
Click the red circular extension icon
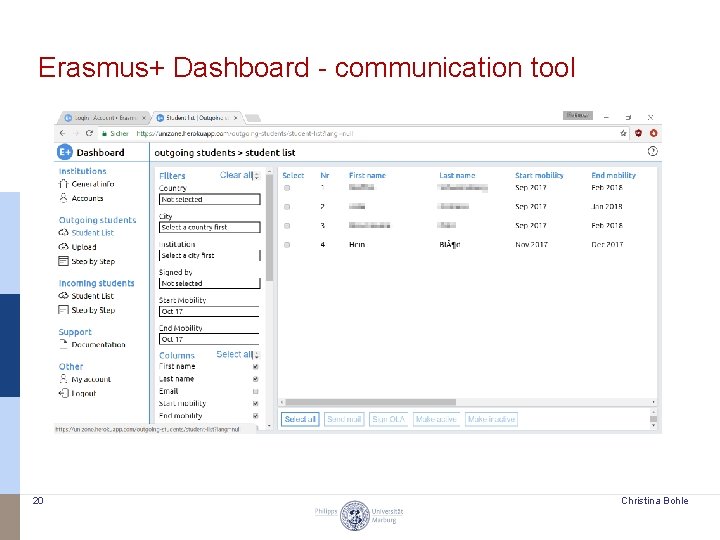click(x=653, y=133)
